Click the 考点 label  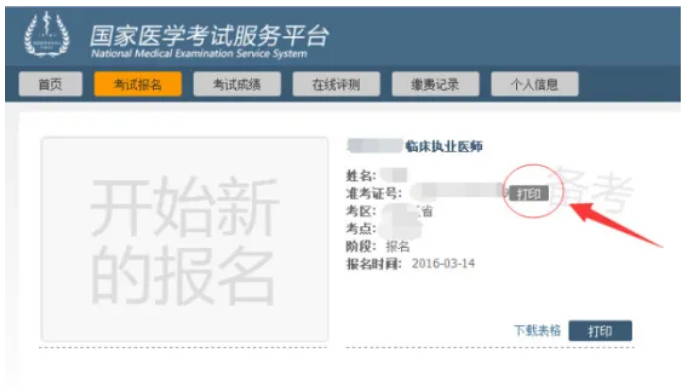pos(361,229)
